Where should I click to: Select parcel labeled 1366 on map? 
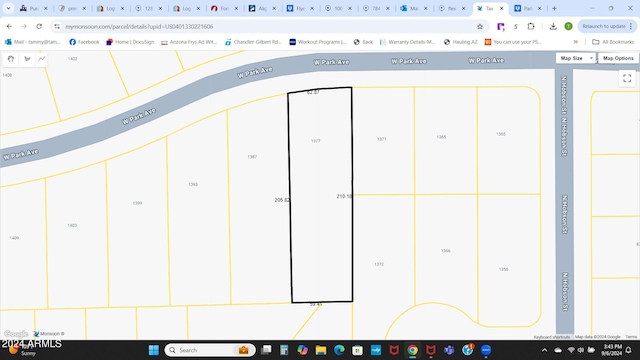446,251
